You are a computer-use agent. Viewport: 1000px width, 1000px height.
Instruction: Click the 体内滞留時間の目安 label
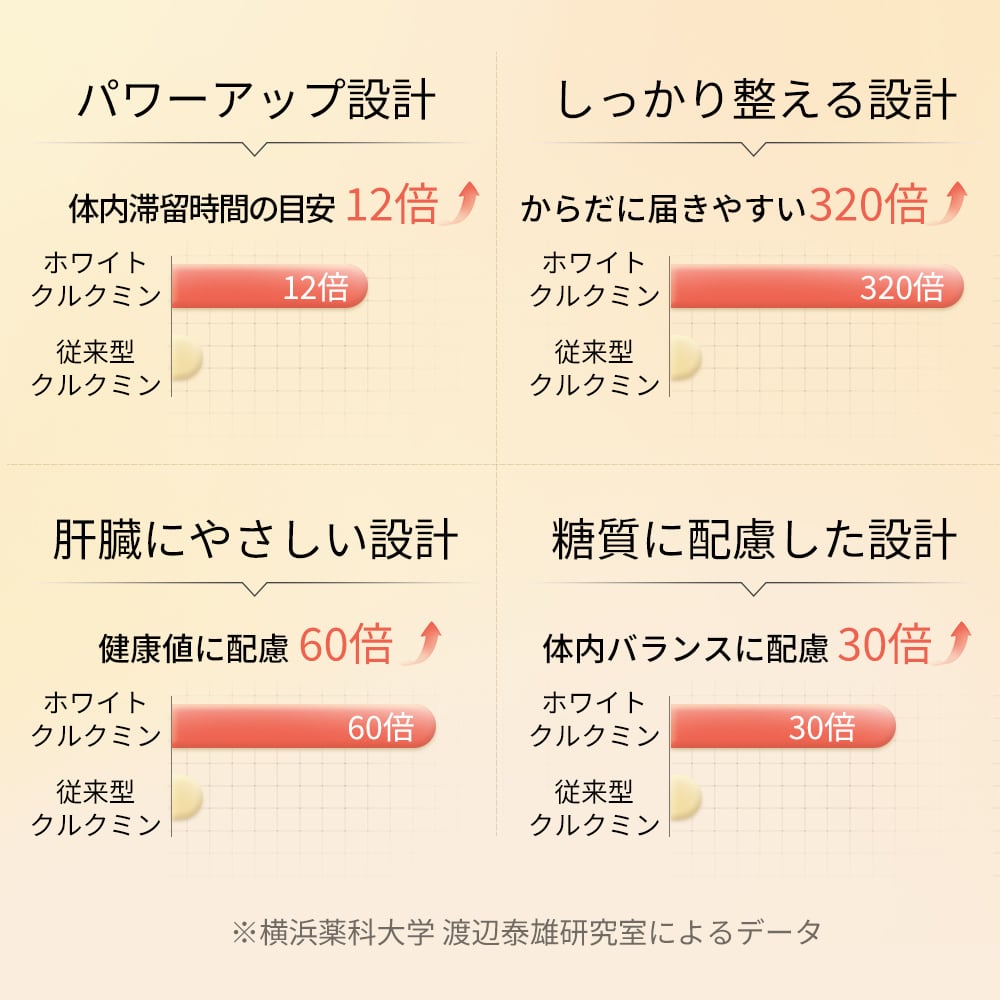click(x=201, y=209)
